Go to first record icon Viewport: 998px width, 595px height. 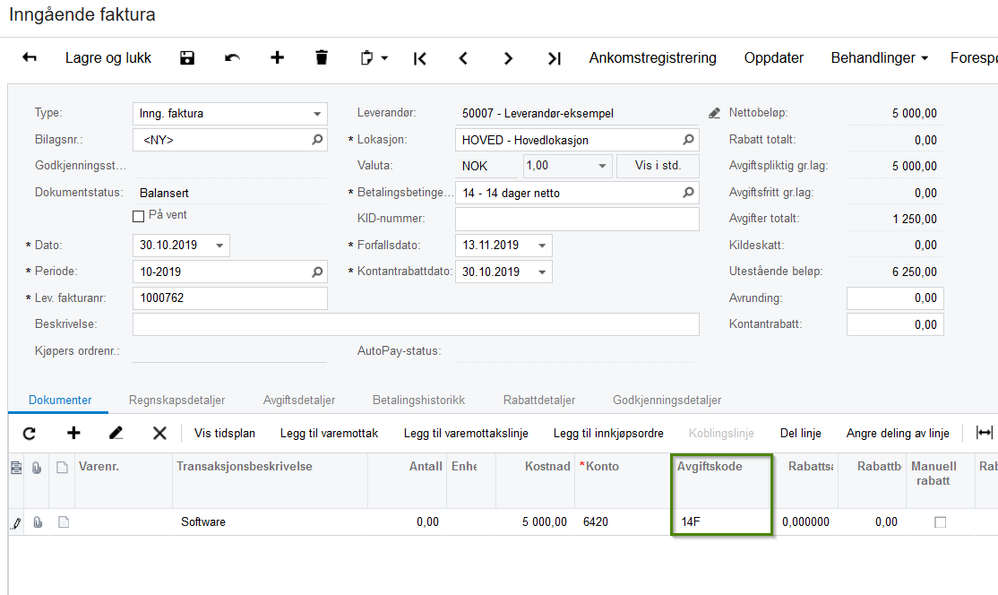pos(420,59)
